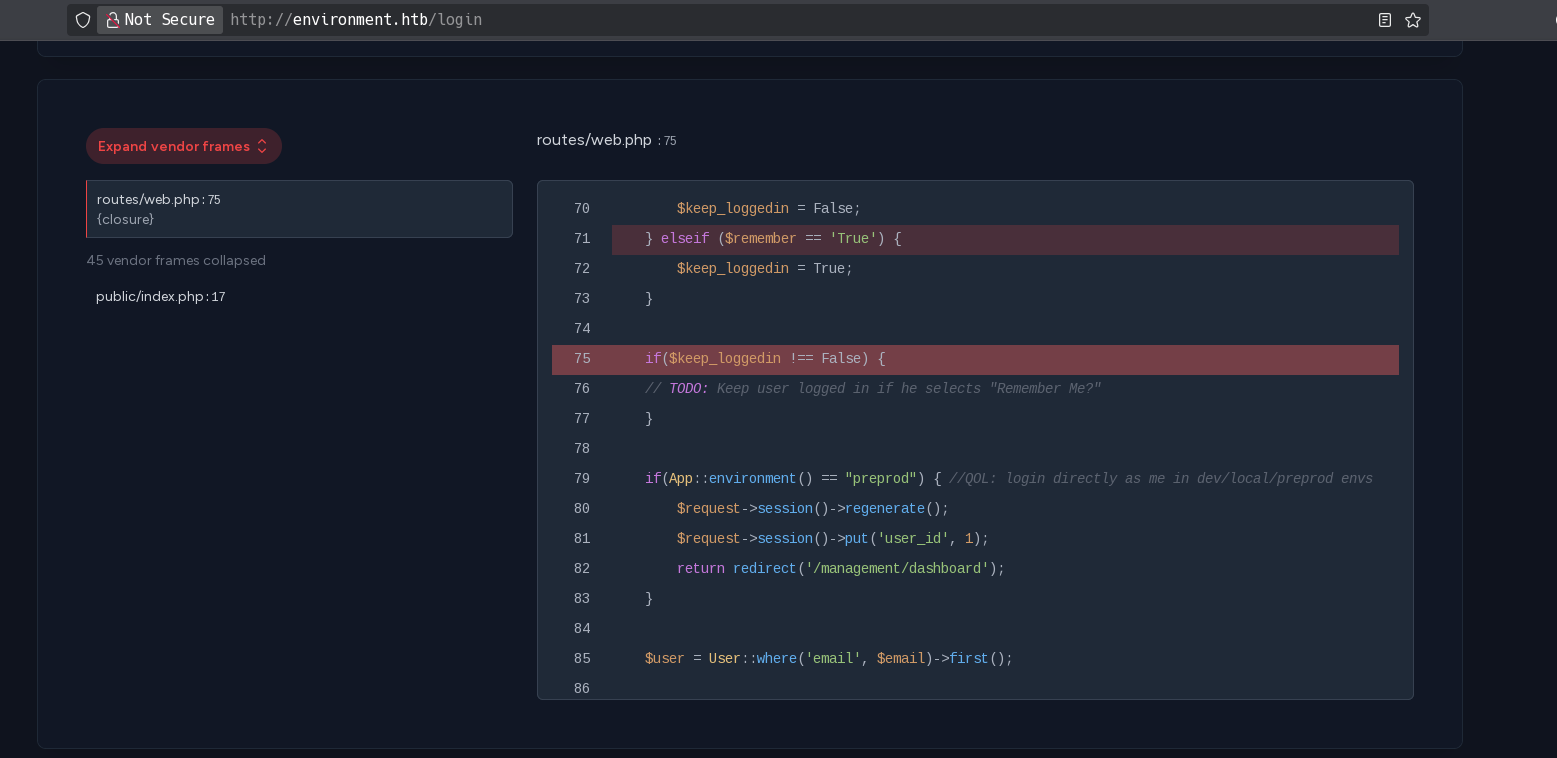Click the Not Secure padlock icon
The width and height of the screenshot is (1557, 758).
coord(112,20)
